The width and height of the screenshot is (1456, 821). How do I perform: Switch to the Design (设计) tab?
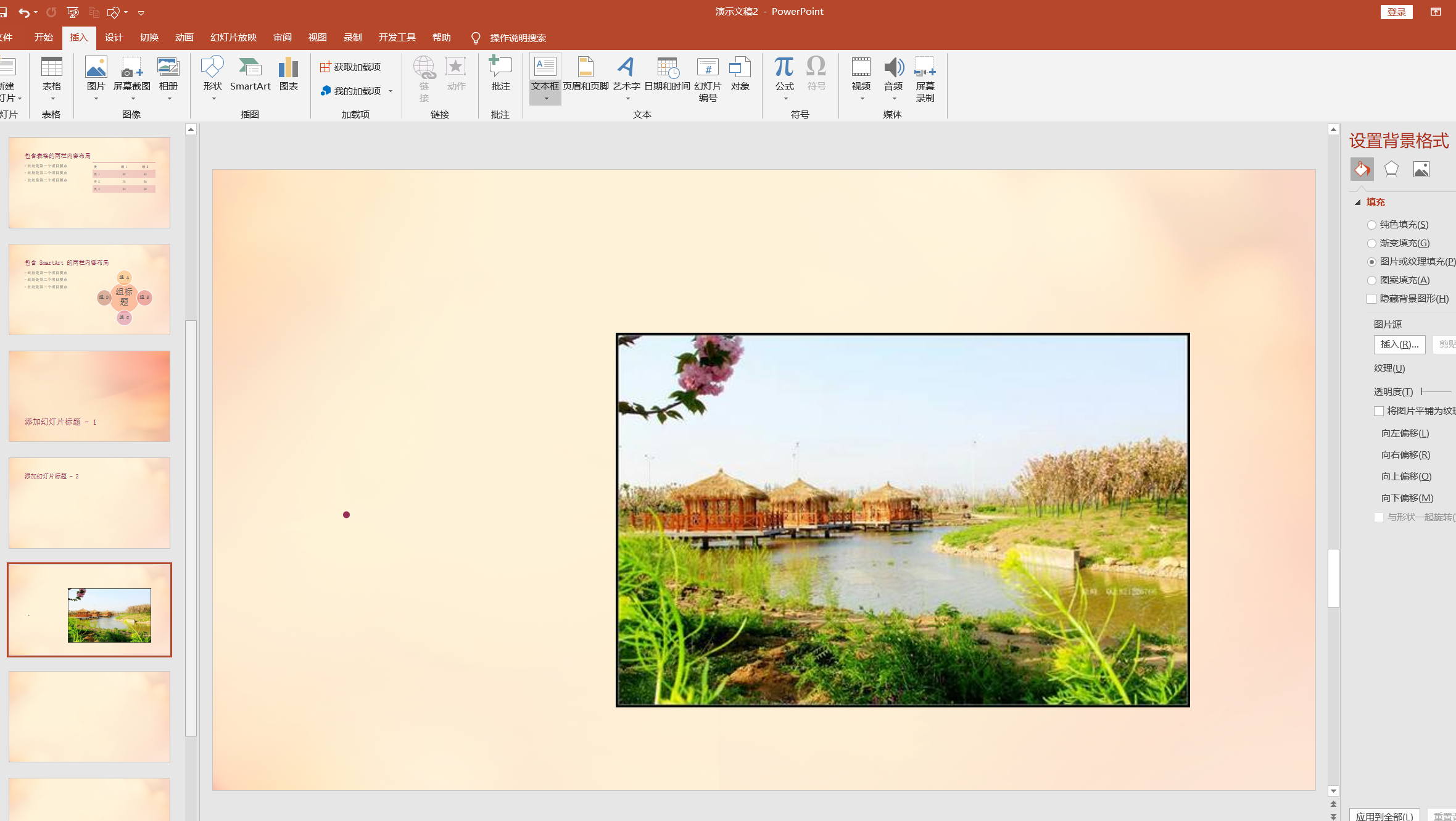[114, 38]
